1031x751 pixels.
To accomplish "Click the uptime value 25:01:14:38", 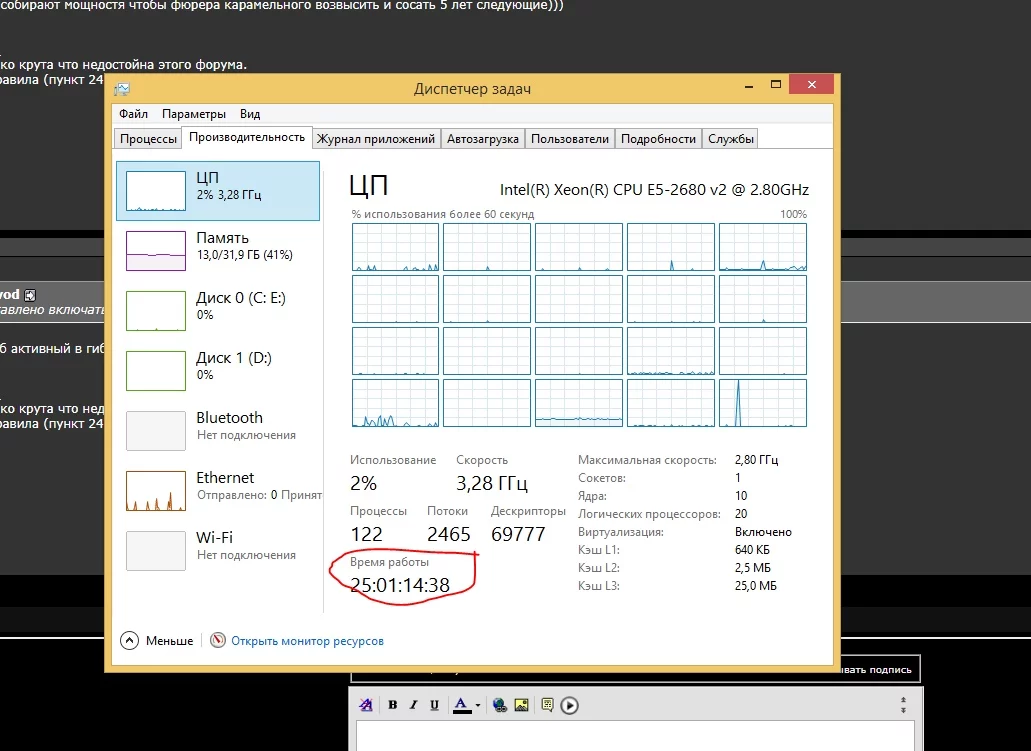I will (400, 585).
